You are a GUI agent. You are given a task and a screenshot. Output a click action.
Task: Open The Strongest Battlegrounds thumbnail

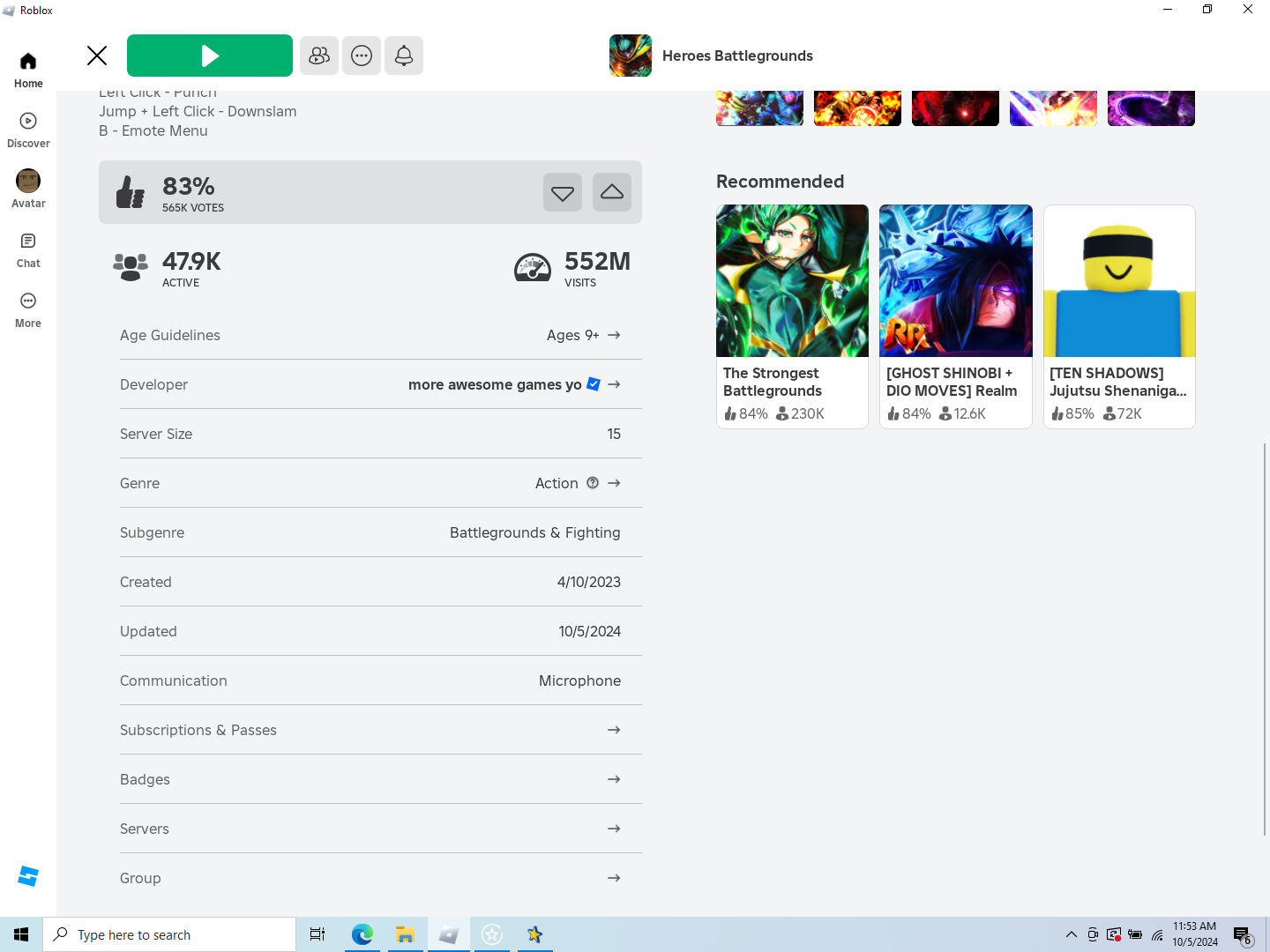click(x=792, y=281)
